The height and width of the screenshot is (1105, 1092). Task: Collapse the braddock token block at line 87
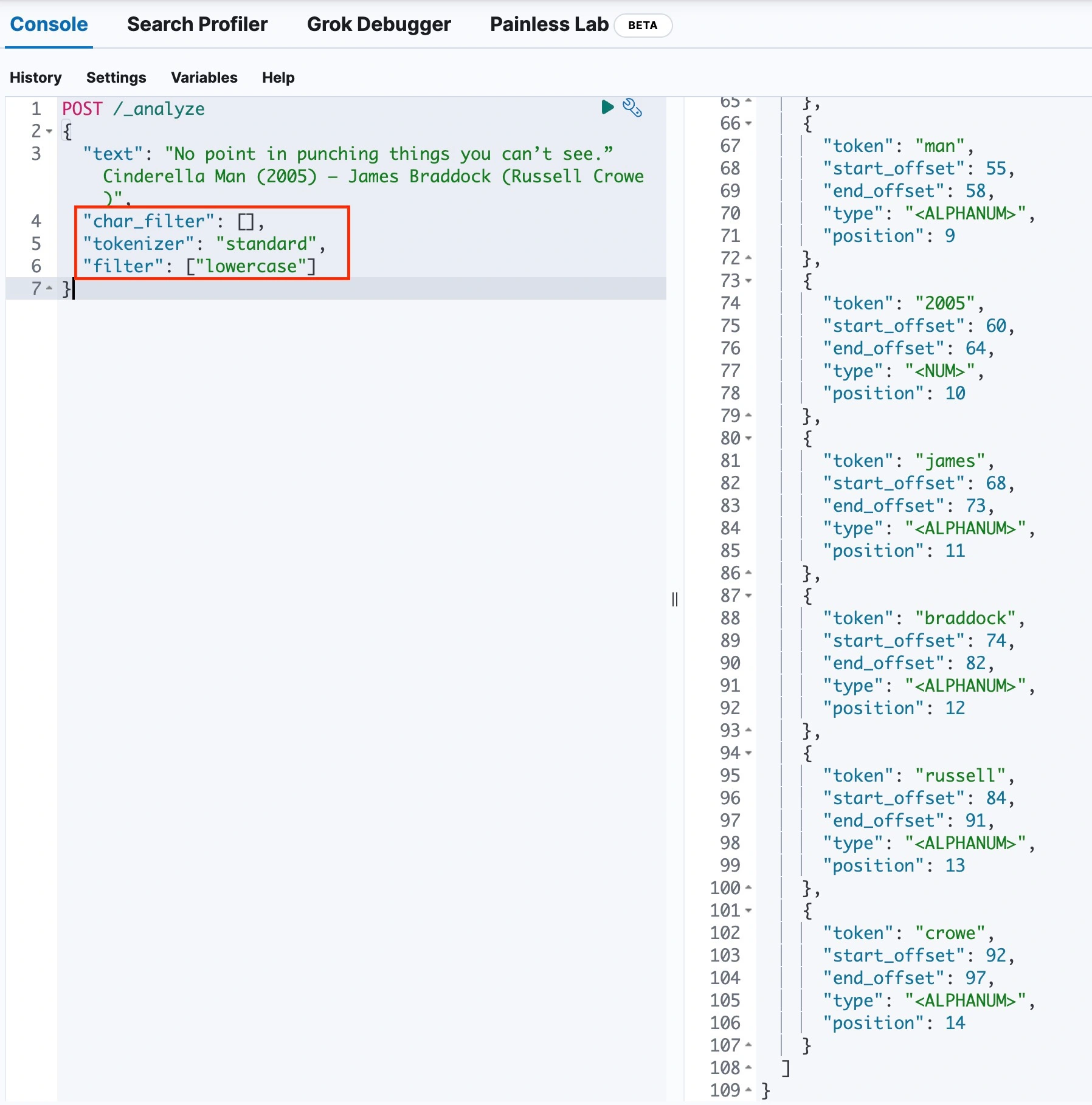click(748, 596)
